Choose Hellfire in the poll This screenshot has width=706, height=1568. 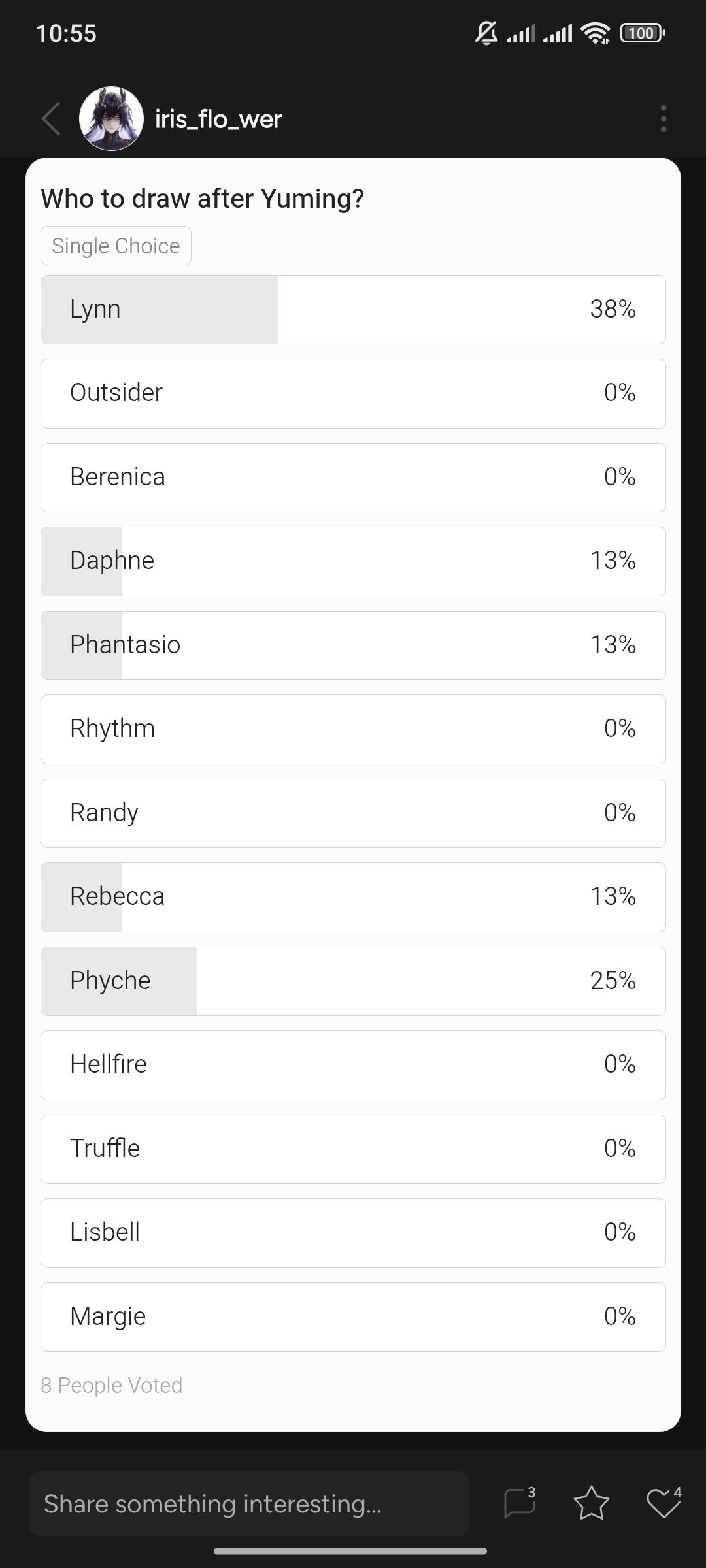tap(353, 1065)
